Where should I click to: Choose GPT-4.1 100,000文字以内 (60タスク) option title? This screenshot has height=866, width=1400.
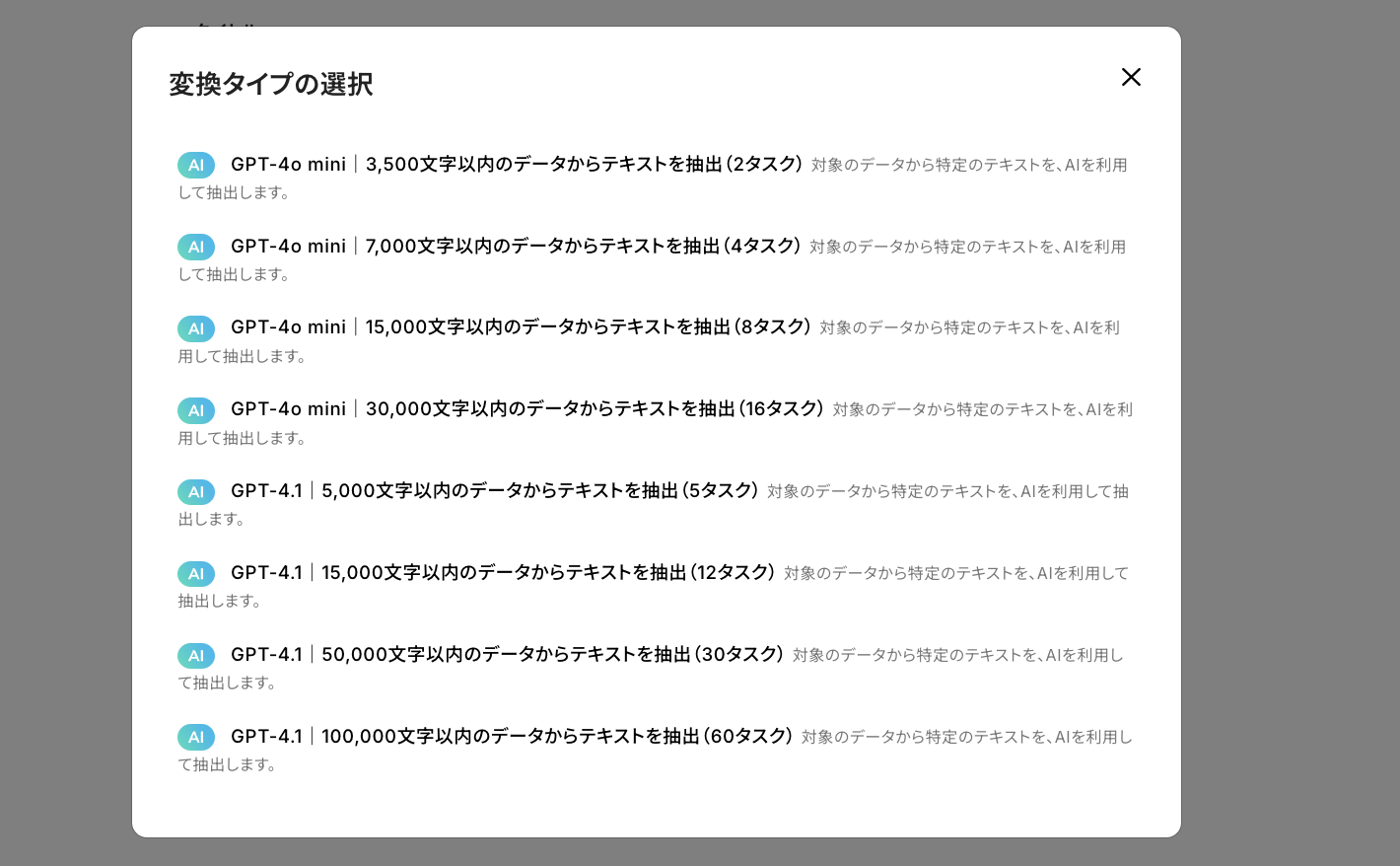[512, 737]
